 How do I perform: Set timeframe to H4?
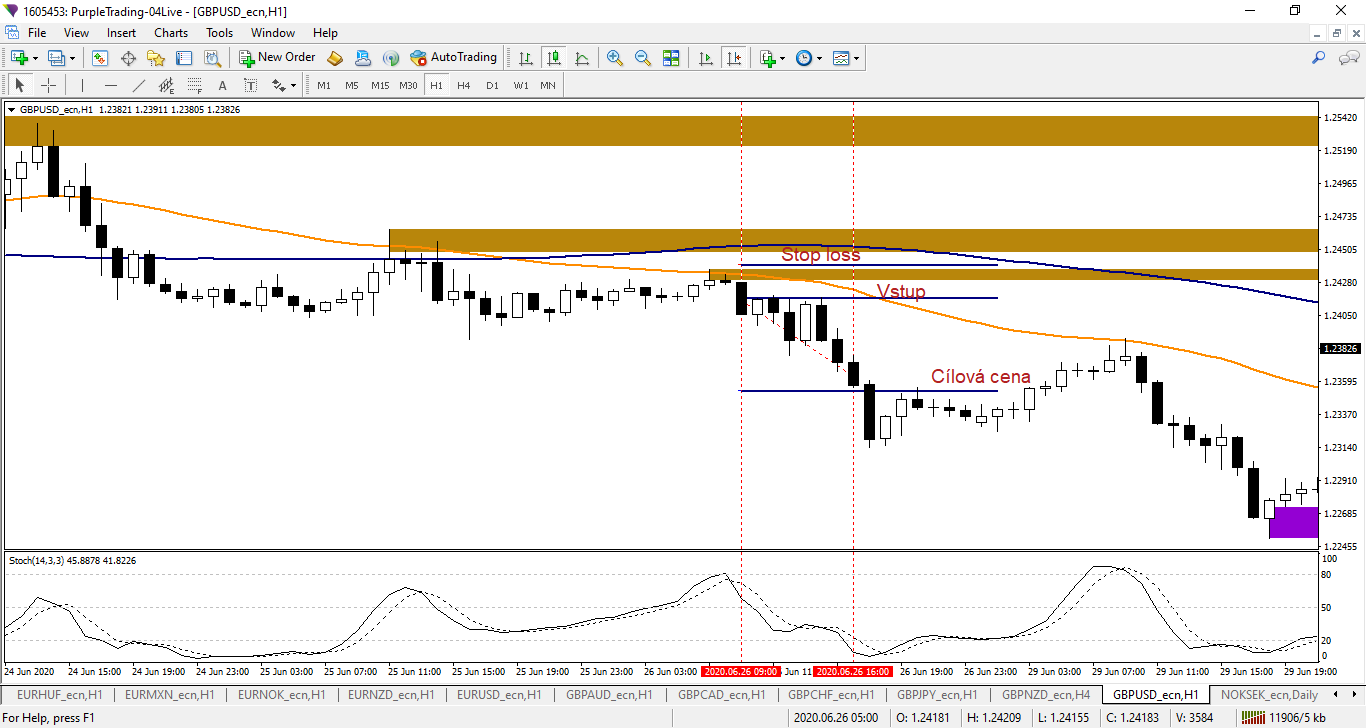(x=464, y=85)
